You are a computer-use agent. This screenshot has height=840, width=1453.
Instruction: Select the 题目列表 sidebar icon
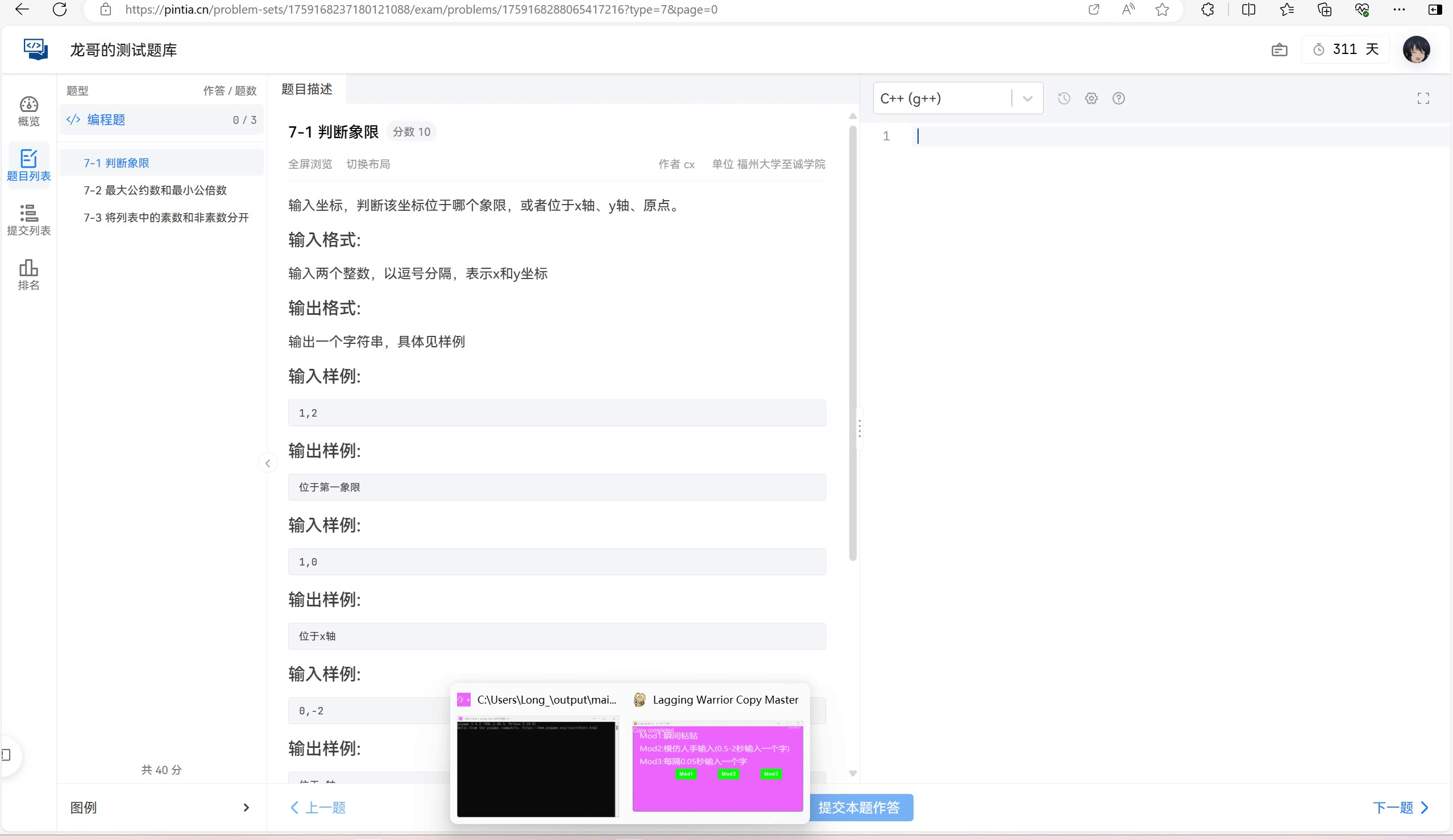(28, 165)
